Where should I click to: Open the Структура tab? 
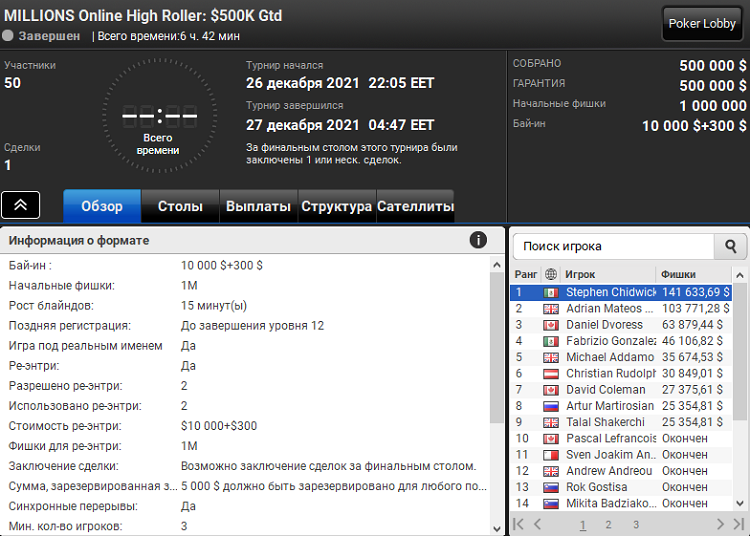click(x=336, y=207)
